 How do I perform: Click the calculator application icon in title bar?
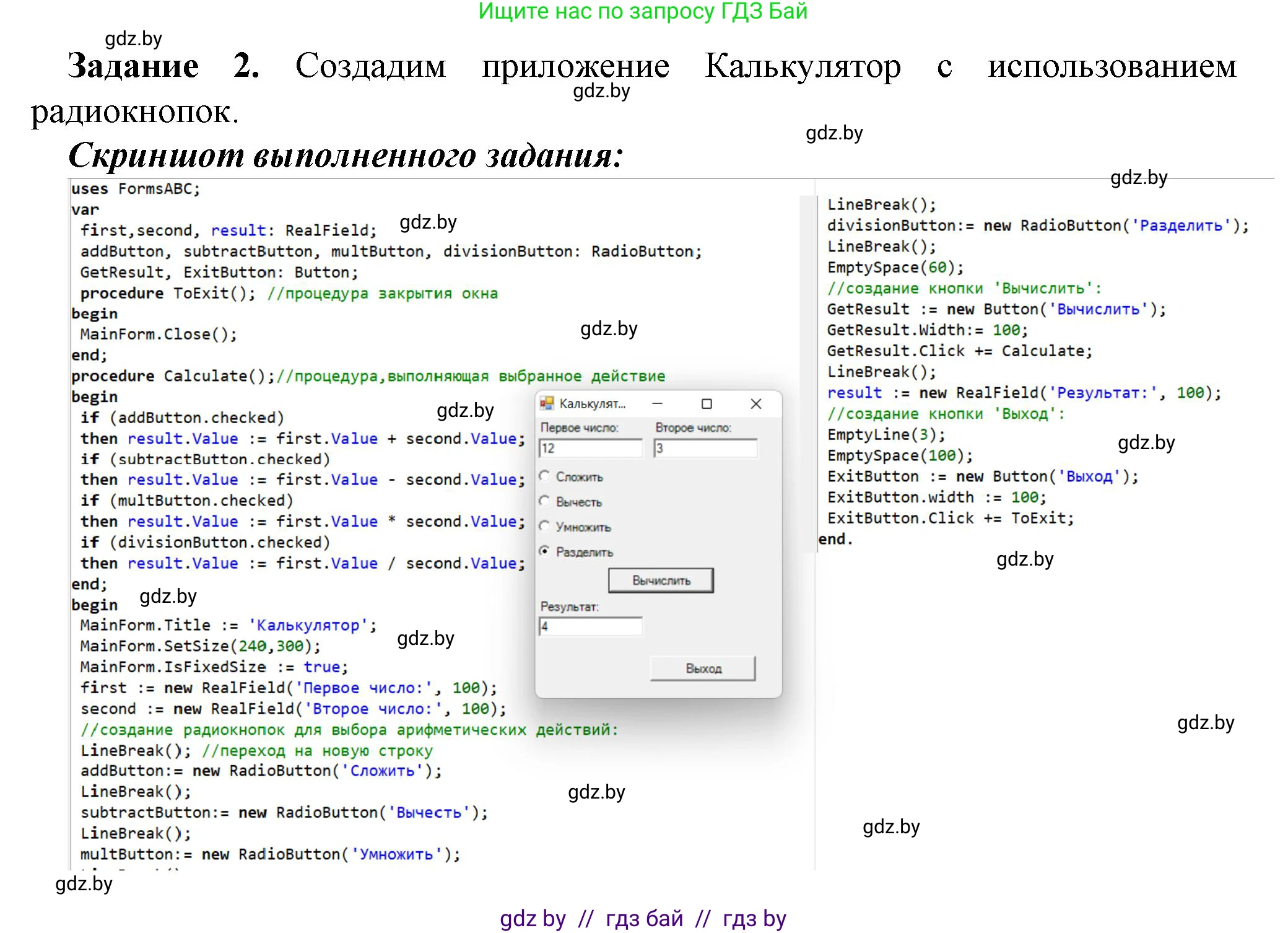point(546,403)
